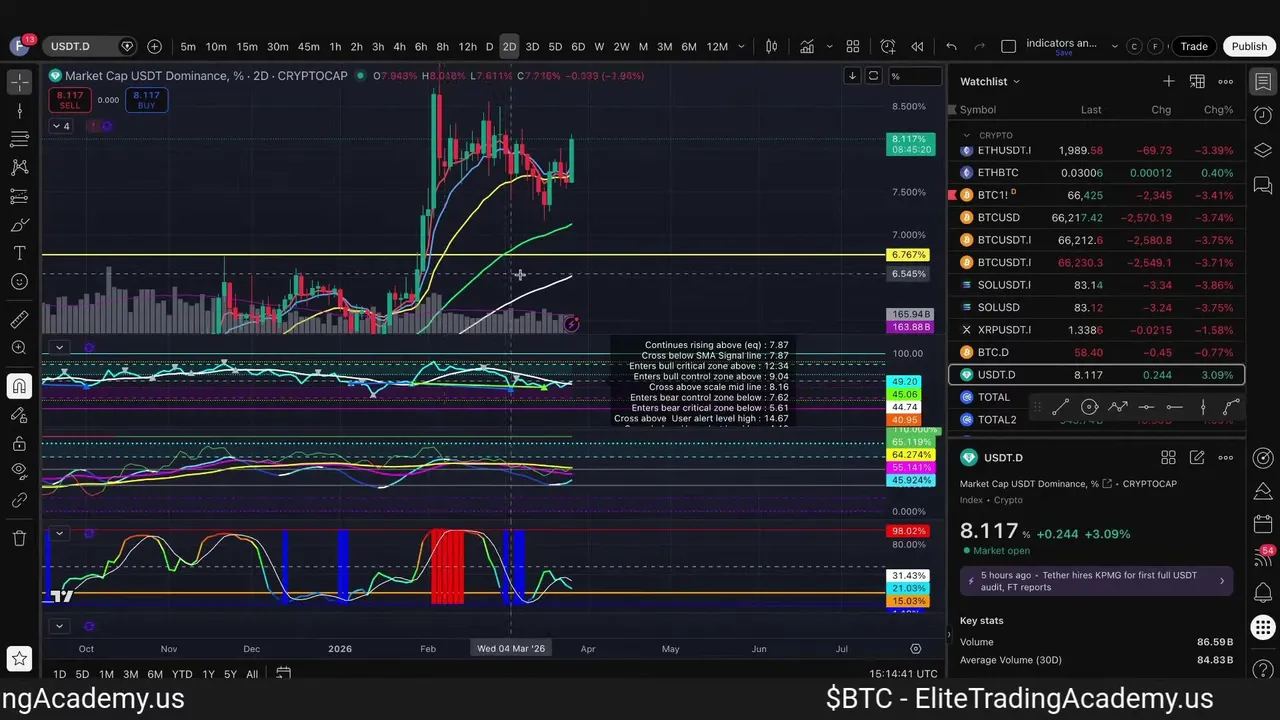This screenshot has height=720, width=1280.
Task: Open alerts panel in right sidebar
Action: pyautogui.click(x=1263, y=116)
